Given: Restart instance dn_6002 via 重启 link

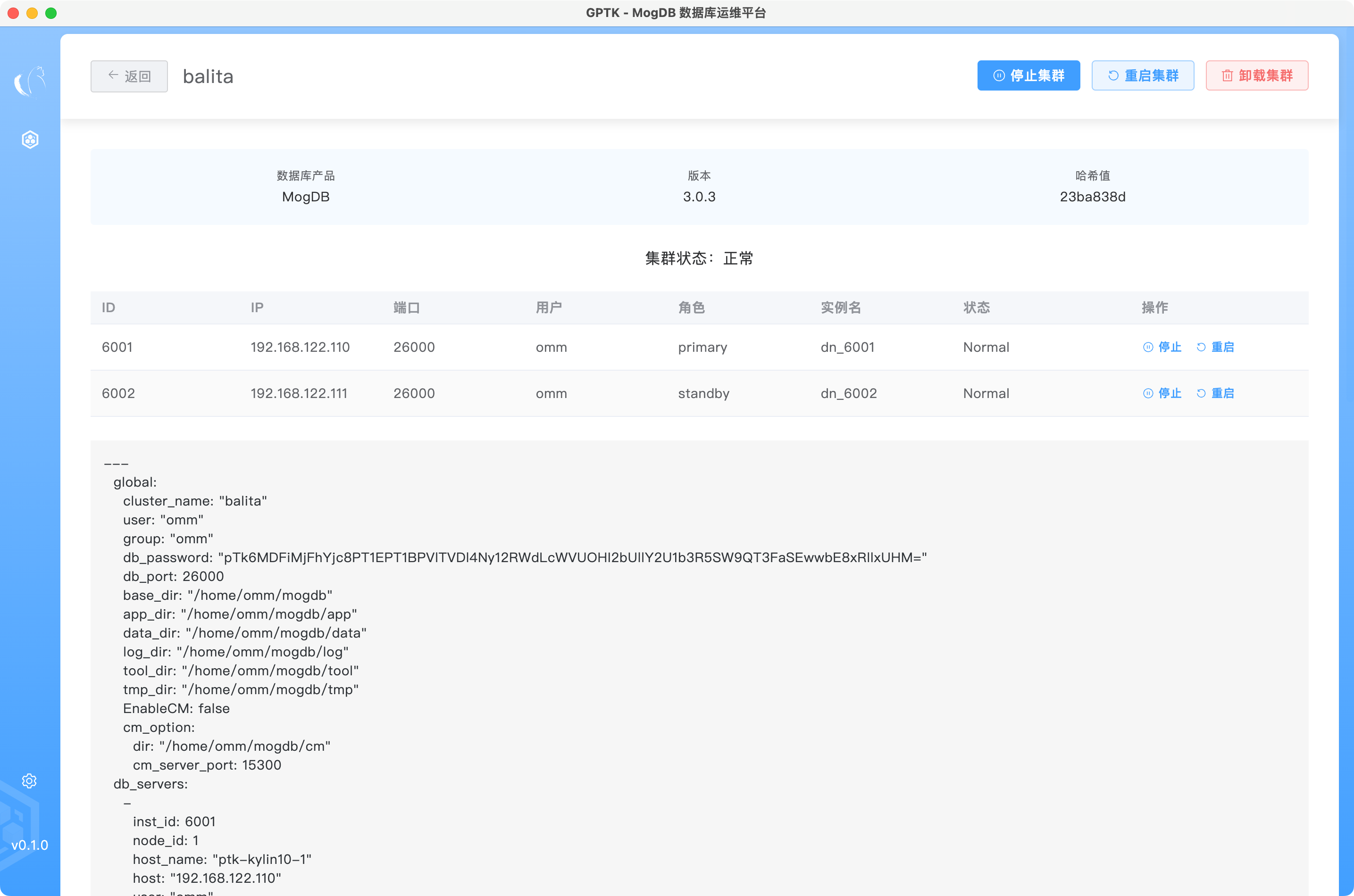Looking at the screenshot, I should pos(1215,393).
